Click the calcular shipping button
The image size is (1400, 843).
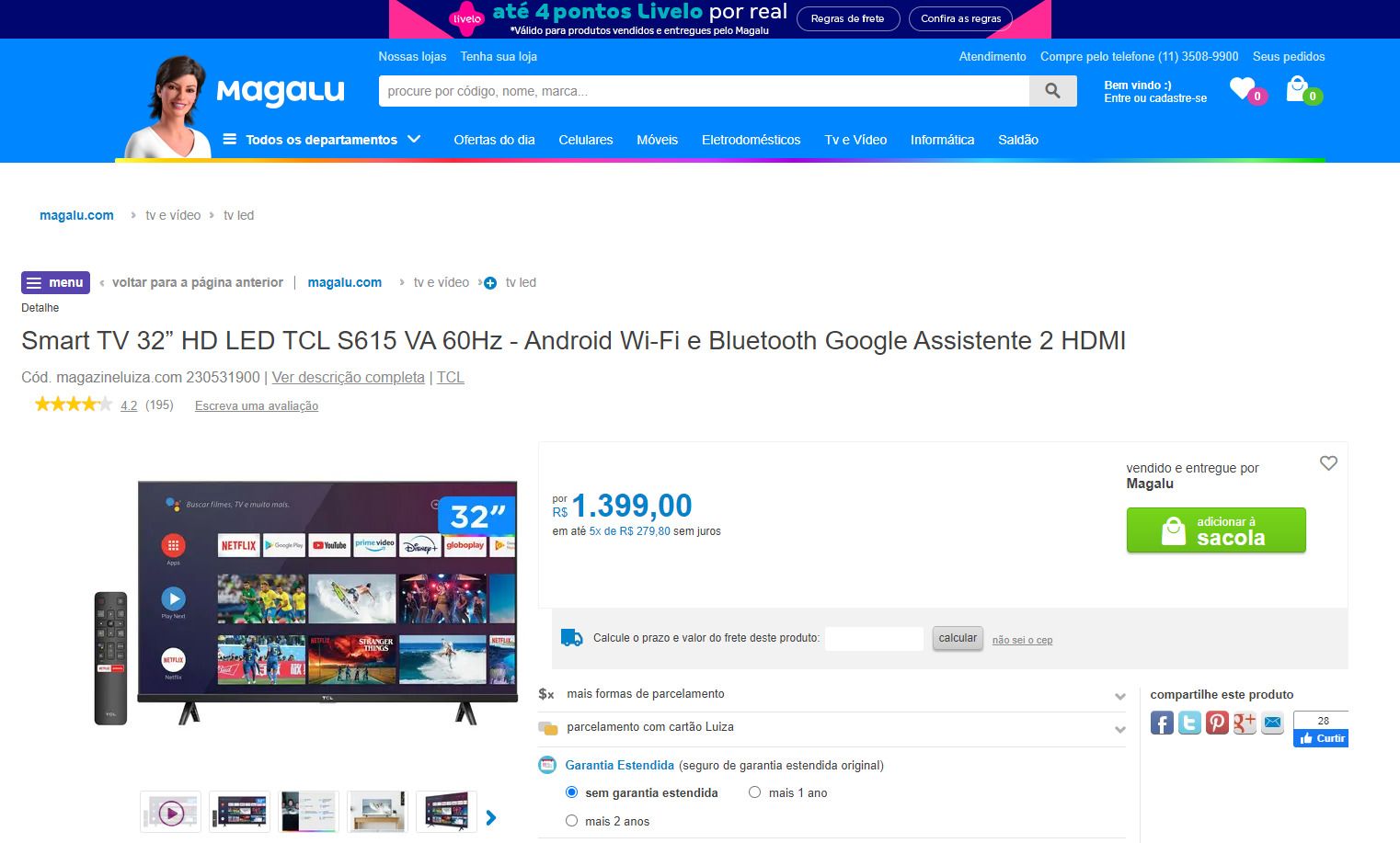point(958,638)
